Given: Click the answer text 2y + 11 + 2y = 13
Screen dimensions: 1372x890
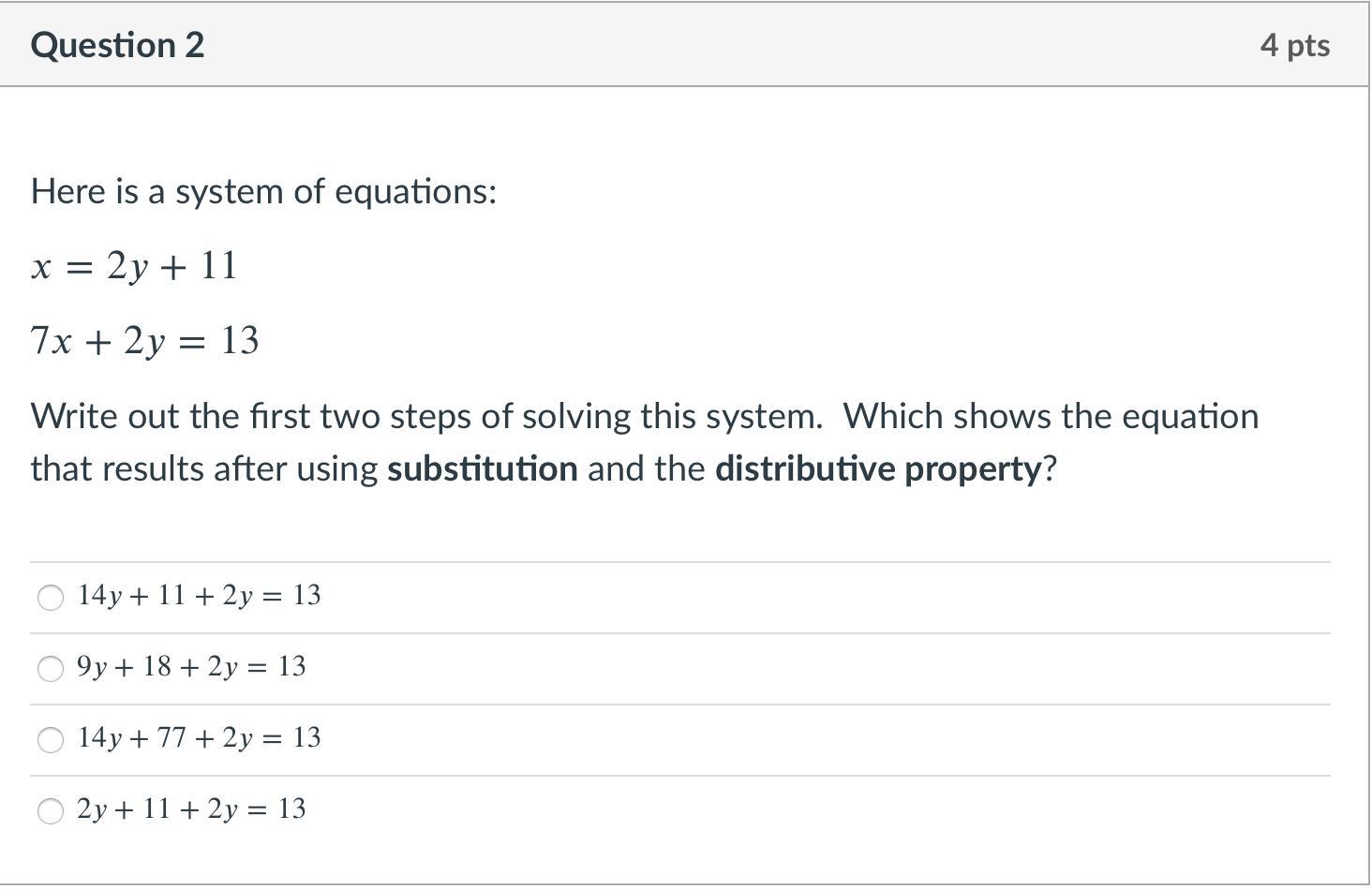Looking at the screenshot, I should 191,809.
